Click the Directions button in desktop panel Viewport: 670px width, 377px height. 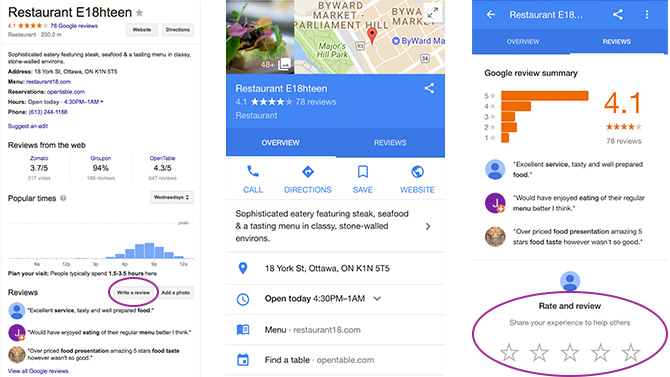178,29
